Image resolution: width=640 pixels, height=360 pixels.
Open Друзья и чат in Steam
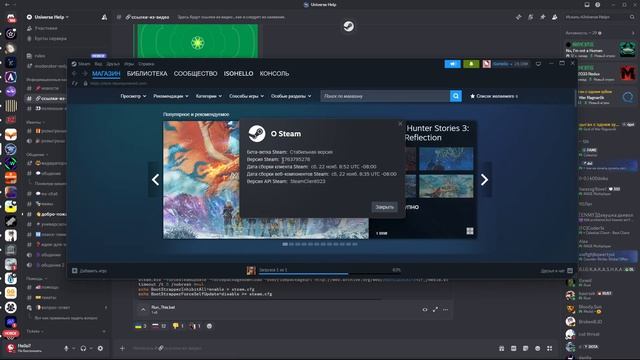[556, 271]
